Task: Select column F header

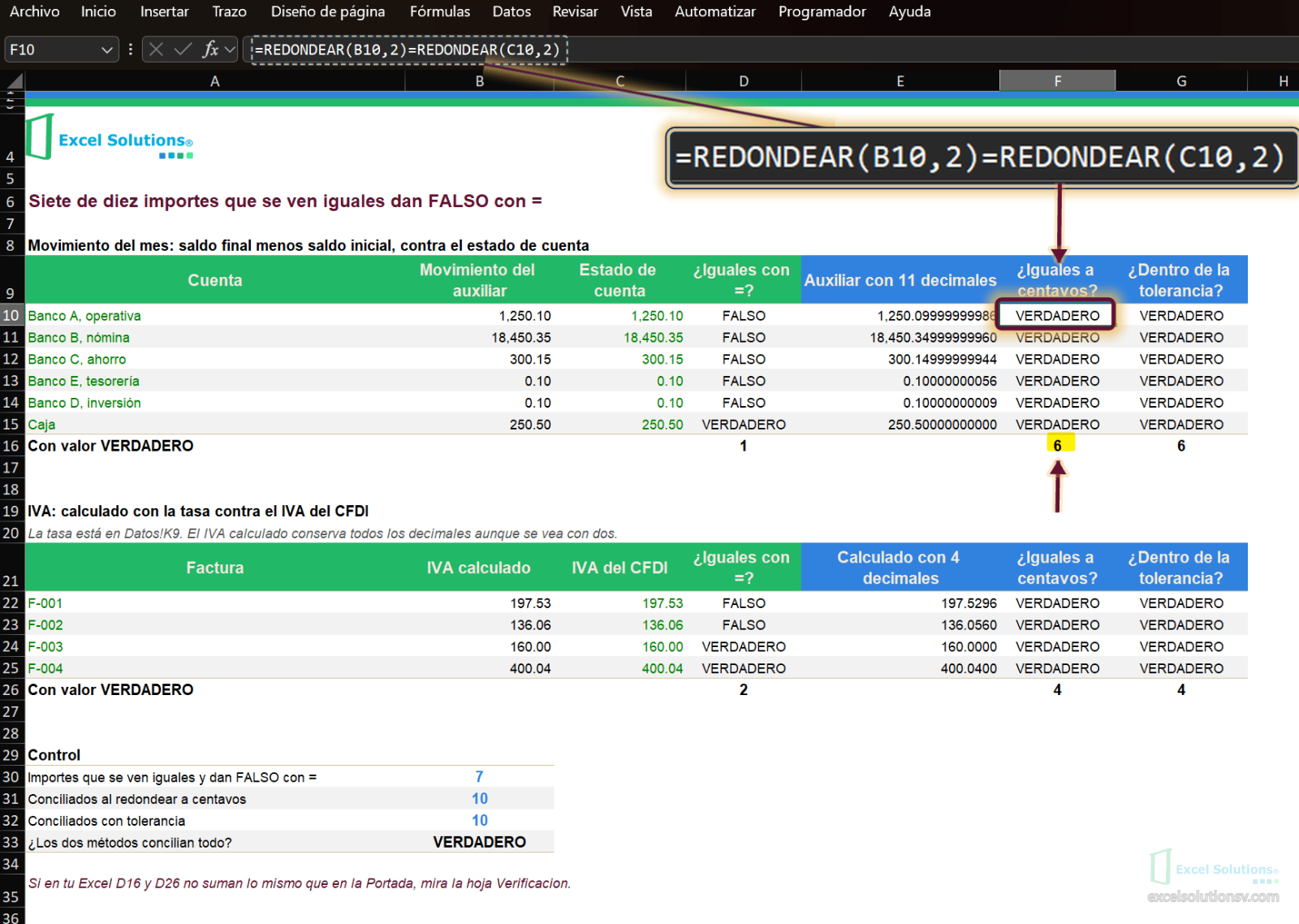Action: click(1057, 81)
